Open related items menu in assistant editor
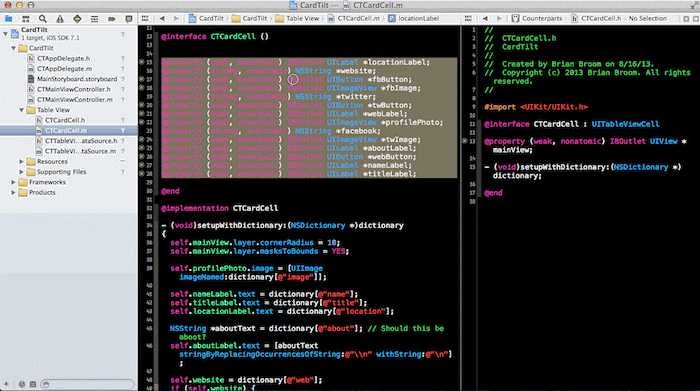This screenshot has width=700, height=391. point(468,18)
